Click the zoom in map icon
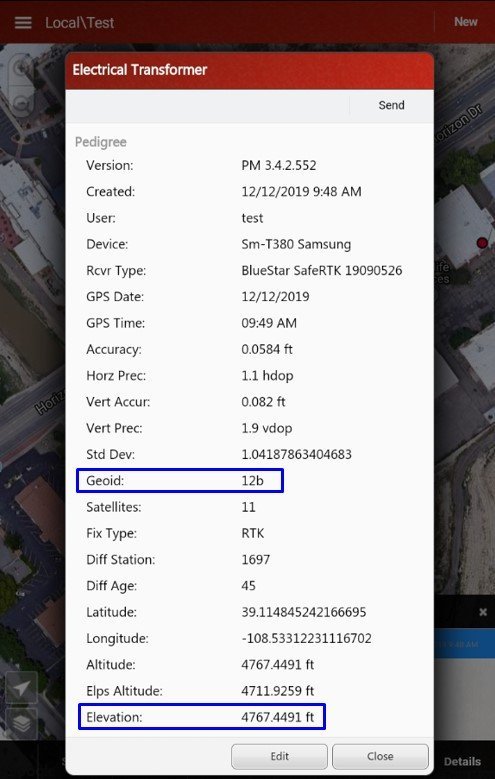This screenshot has height=779, width=495. tap(22, 68)
